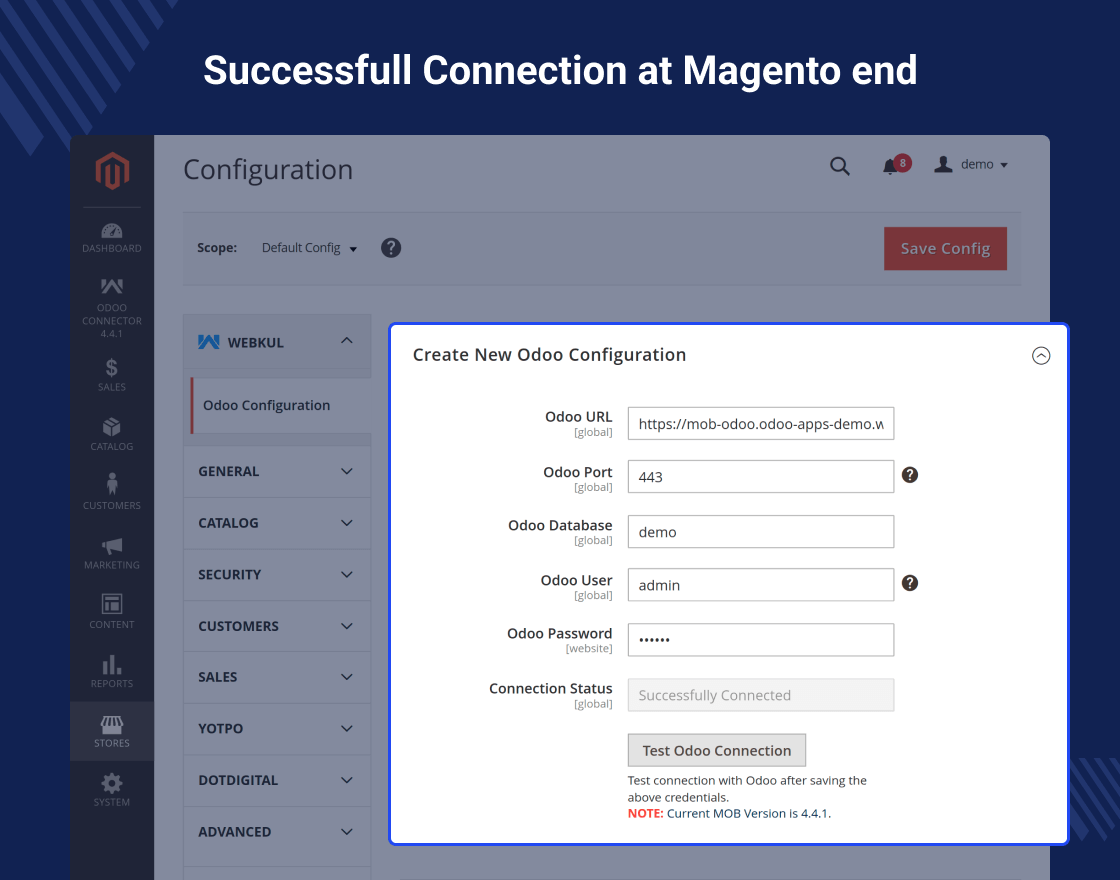
Task: Open notifications bell with 8 badge
Action: (896, 165)
